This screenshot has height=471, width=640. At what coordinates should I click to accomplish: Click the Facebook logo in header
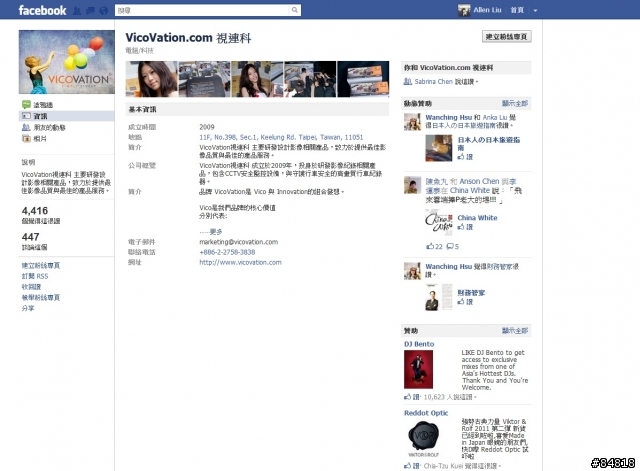(x=42, y=10)
